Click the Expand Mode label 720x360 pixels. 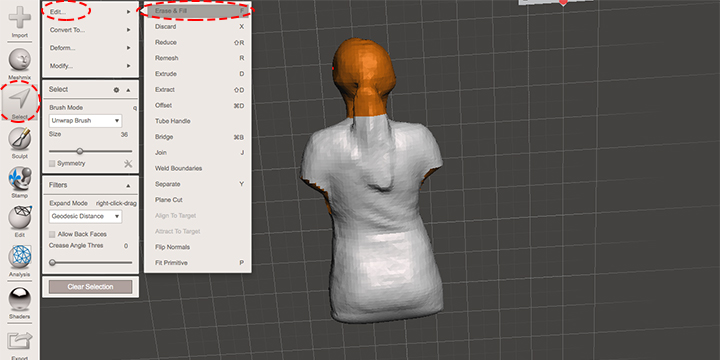pos(68,203)
